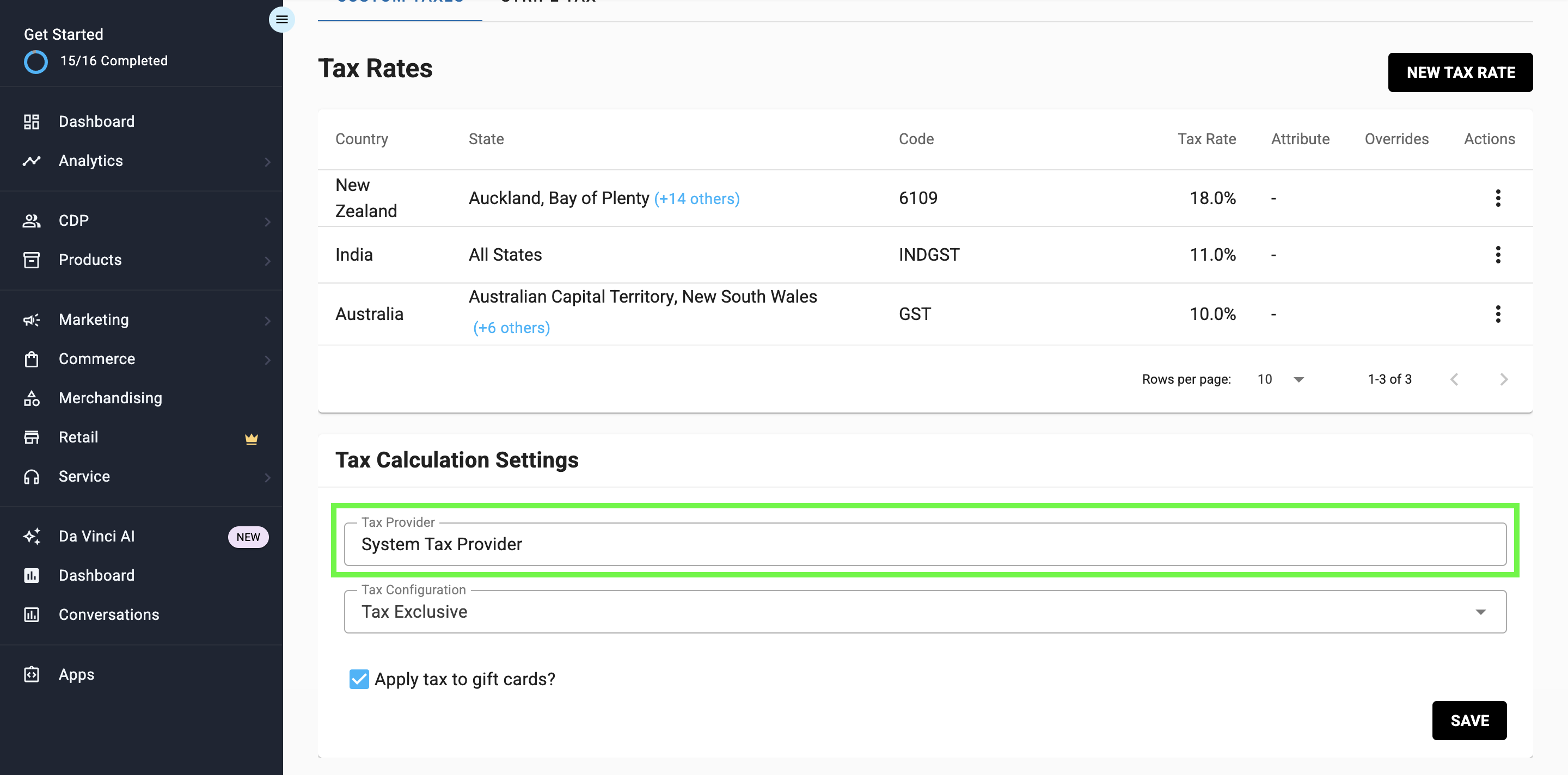Open the Rows per page dropdown
Viewport: 1568px width, 775px height.
(x=1281, y=379)
